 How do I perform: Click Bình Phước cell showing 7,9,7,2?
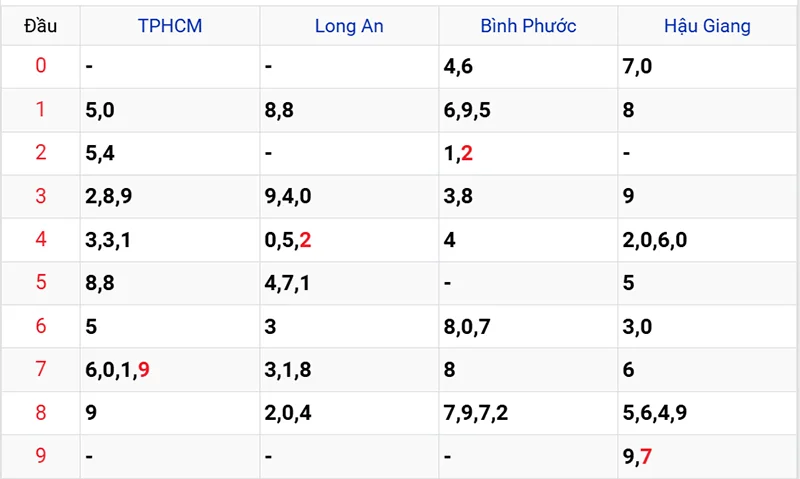(476, 413)
